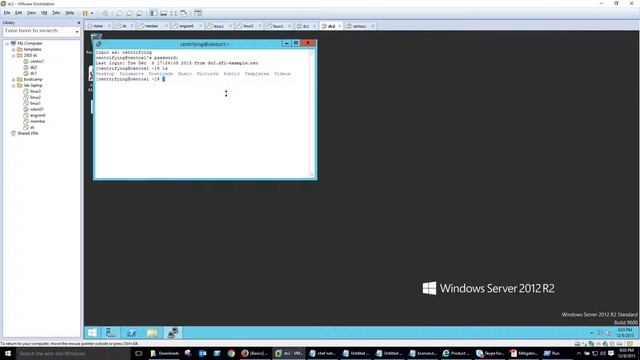The width and height of the screenshot is (640, 360).
Task: Click the Take Snapshot toolbar icon
Action: click(119, 13)
